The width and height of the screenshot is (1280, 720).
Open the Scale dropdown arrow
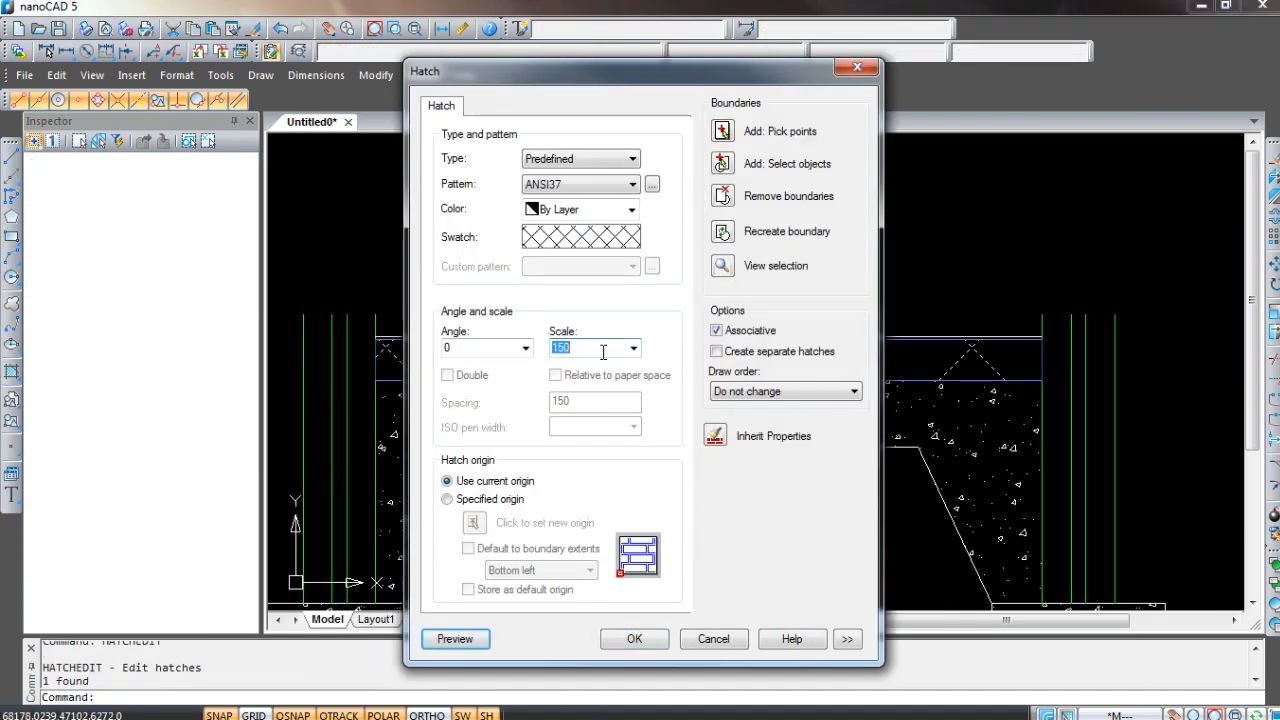(x=633, y=348)
